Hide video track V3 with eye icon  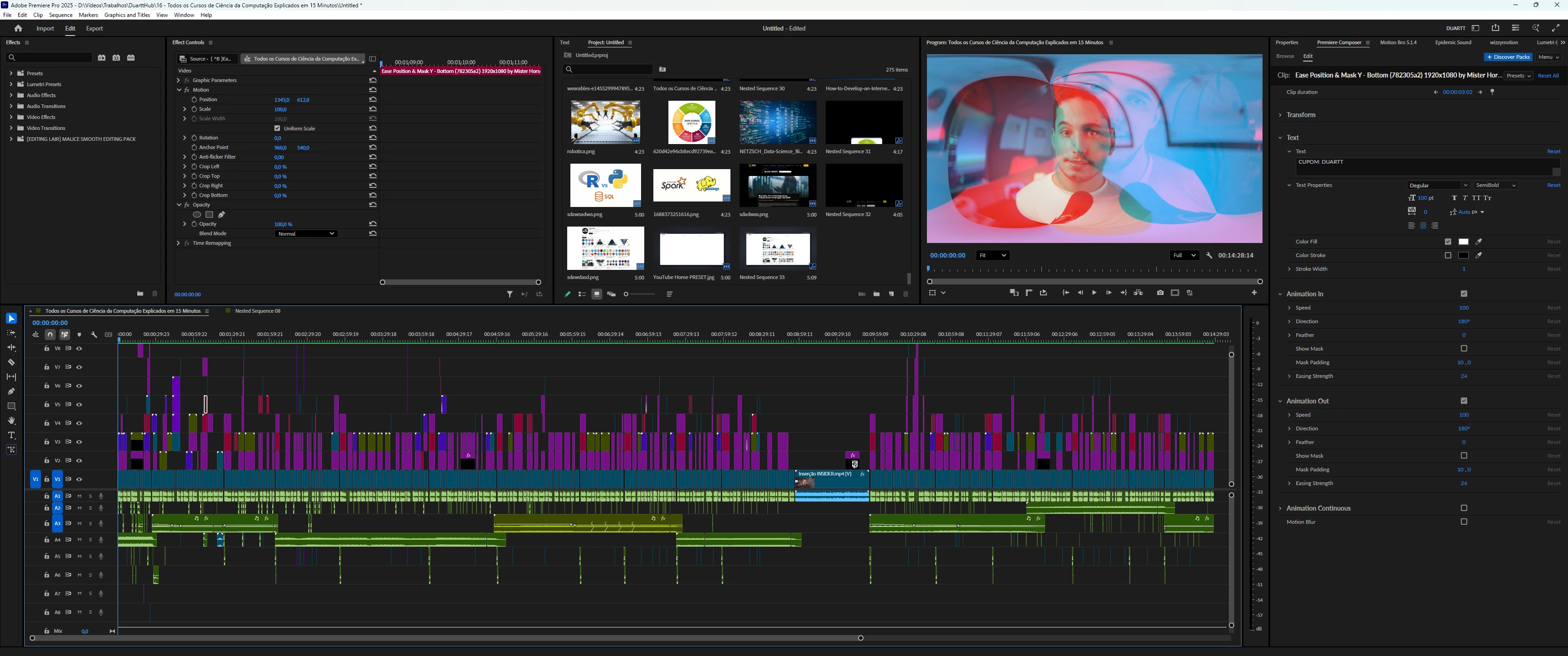tap(79, 442)
